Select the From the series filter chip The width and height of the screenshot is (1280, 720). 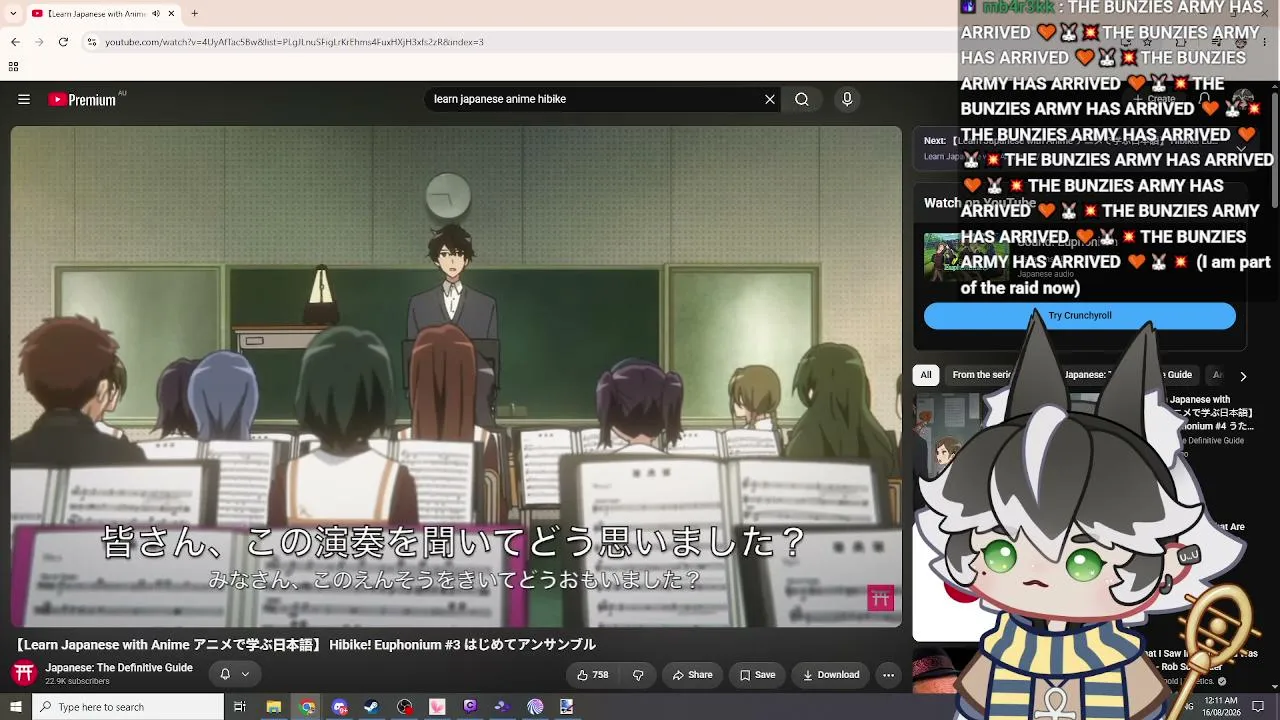pos(980,375)
